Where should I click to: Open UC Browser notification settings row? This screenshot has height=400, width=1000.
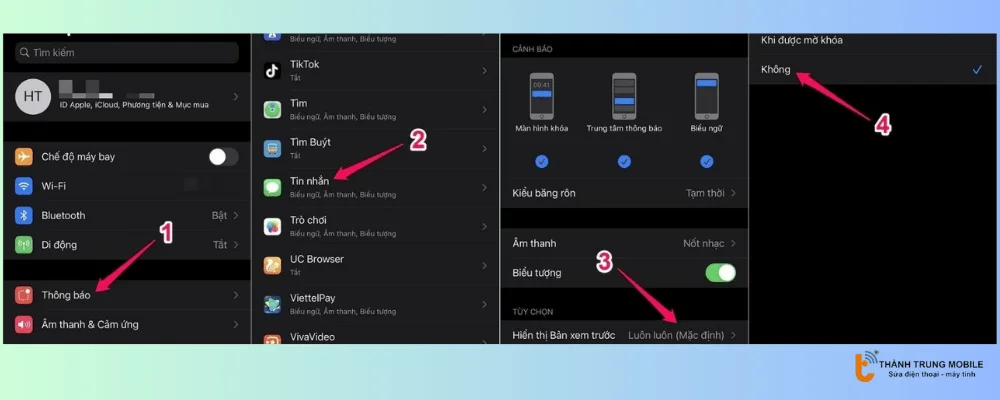pyautogui.click(x=375, y=265)
